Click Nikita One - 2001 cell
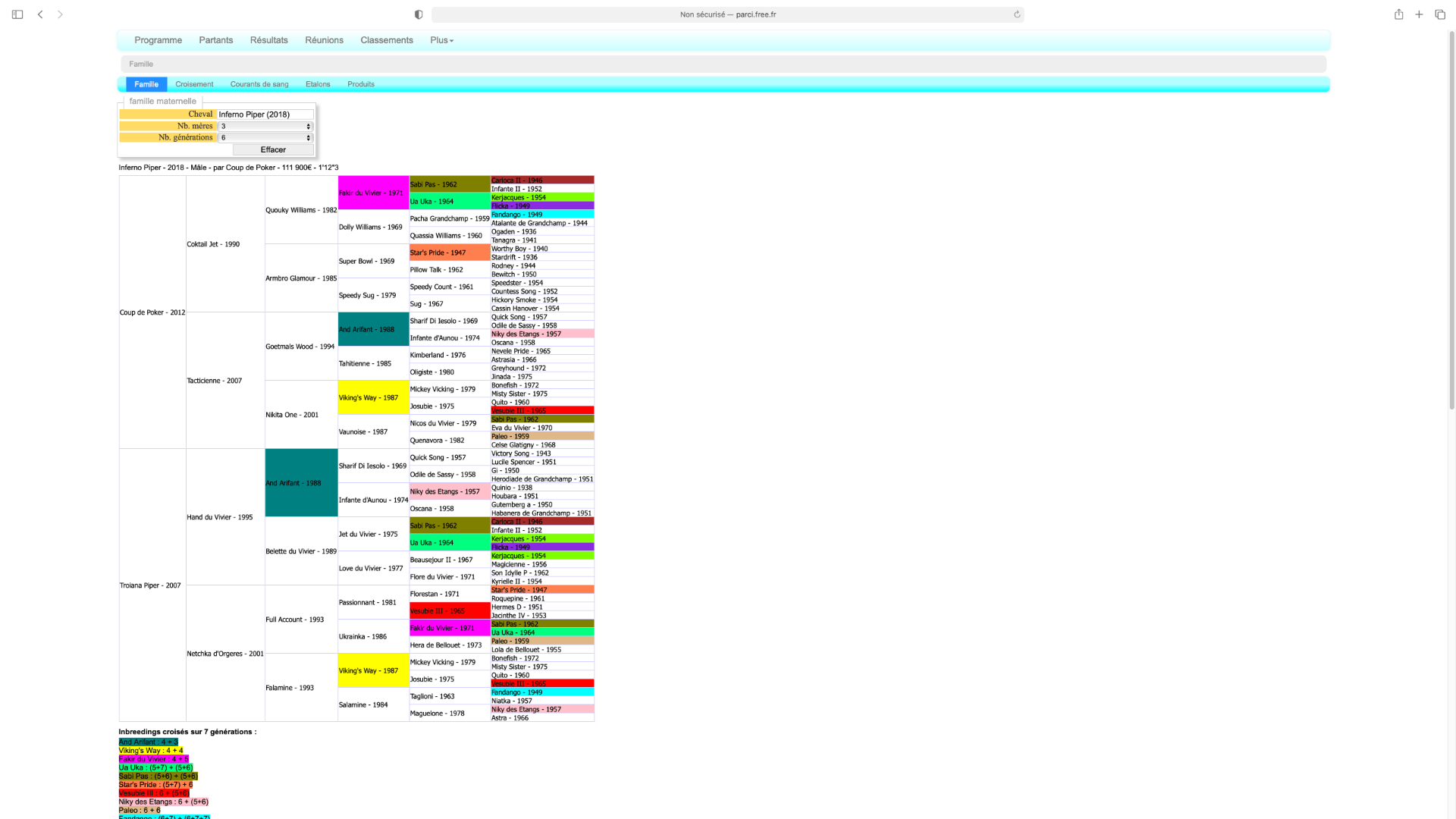The width and height of the screenshot is (1456, 819). coord(301,415)
